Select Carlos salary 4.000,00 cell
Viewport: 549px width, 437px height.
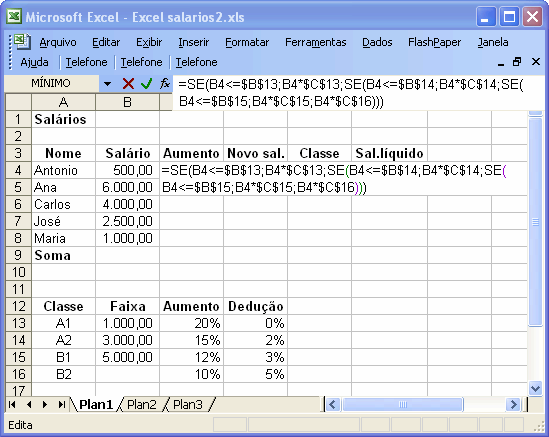tap(127, 204)
